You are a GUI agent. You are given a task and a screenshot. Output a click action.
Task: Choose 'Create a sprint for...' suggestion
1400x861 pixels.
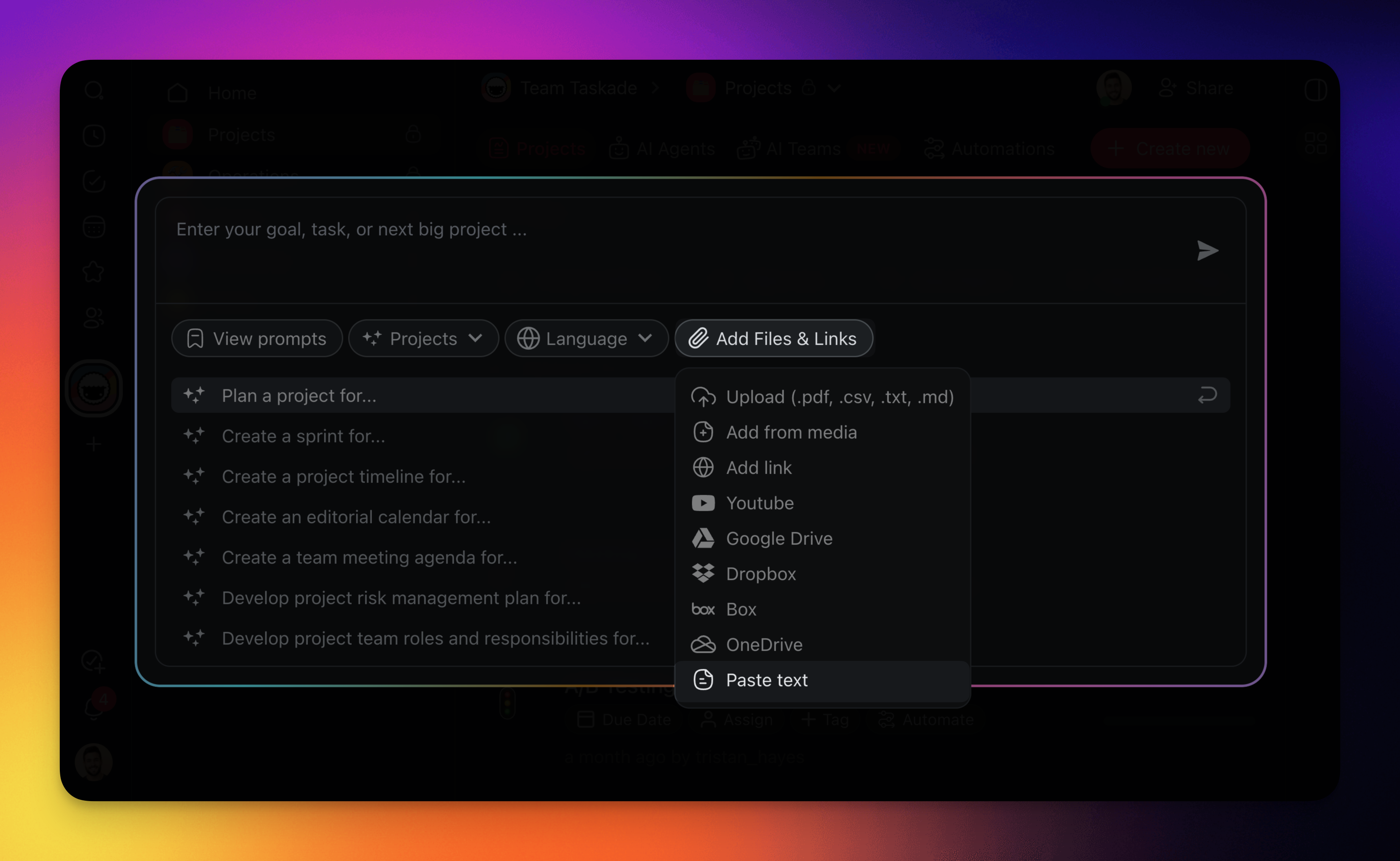click(x=303, y=436)
